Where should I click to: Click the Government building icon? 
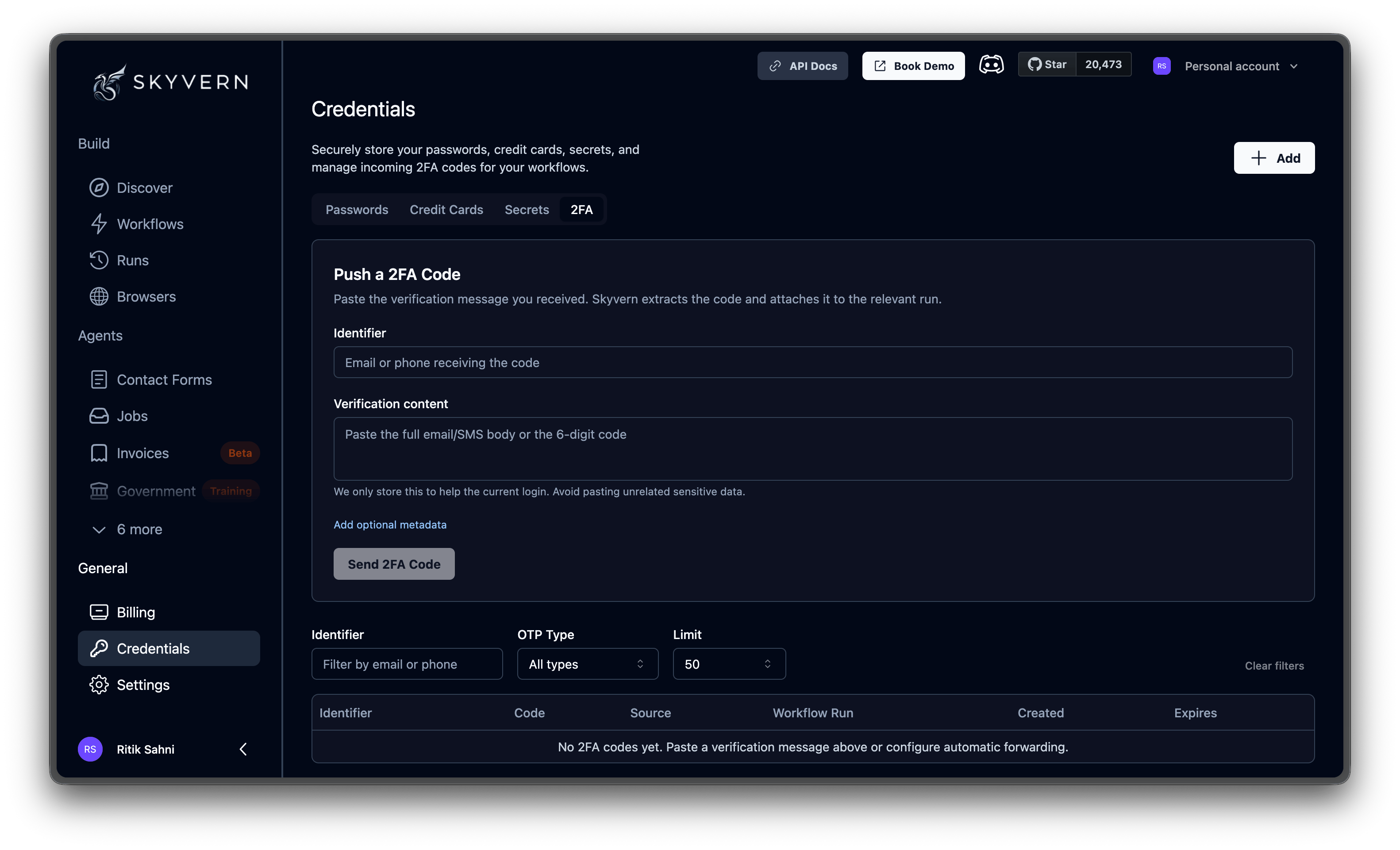coord(99,490)
